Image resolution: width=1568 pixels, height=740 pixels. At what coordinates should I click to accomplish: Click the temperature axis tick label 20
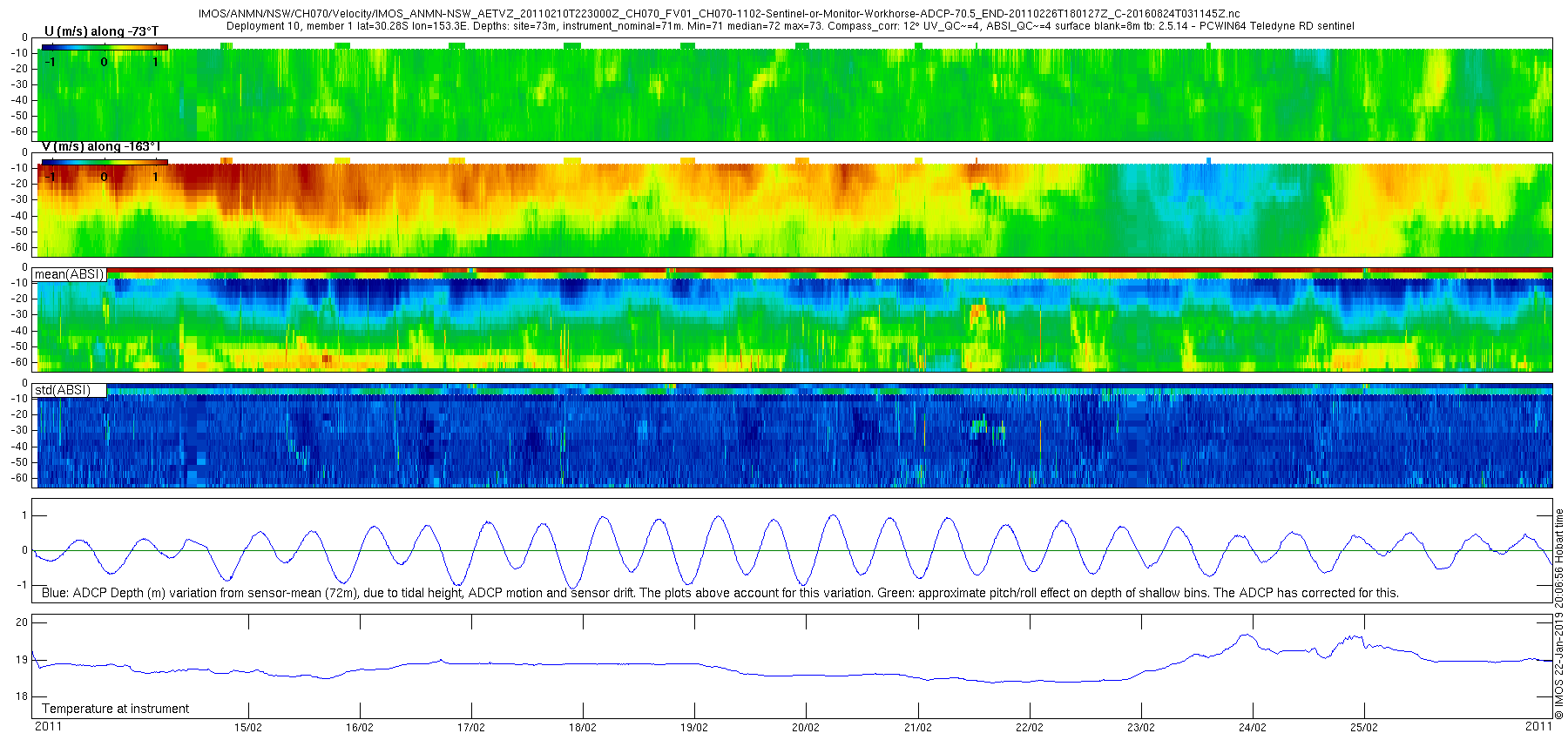pos(22,622)
